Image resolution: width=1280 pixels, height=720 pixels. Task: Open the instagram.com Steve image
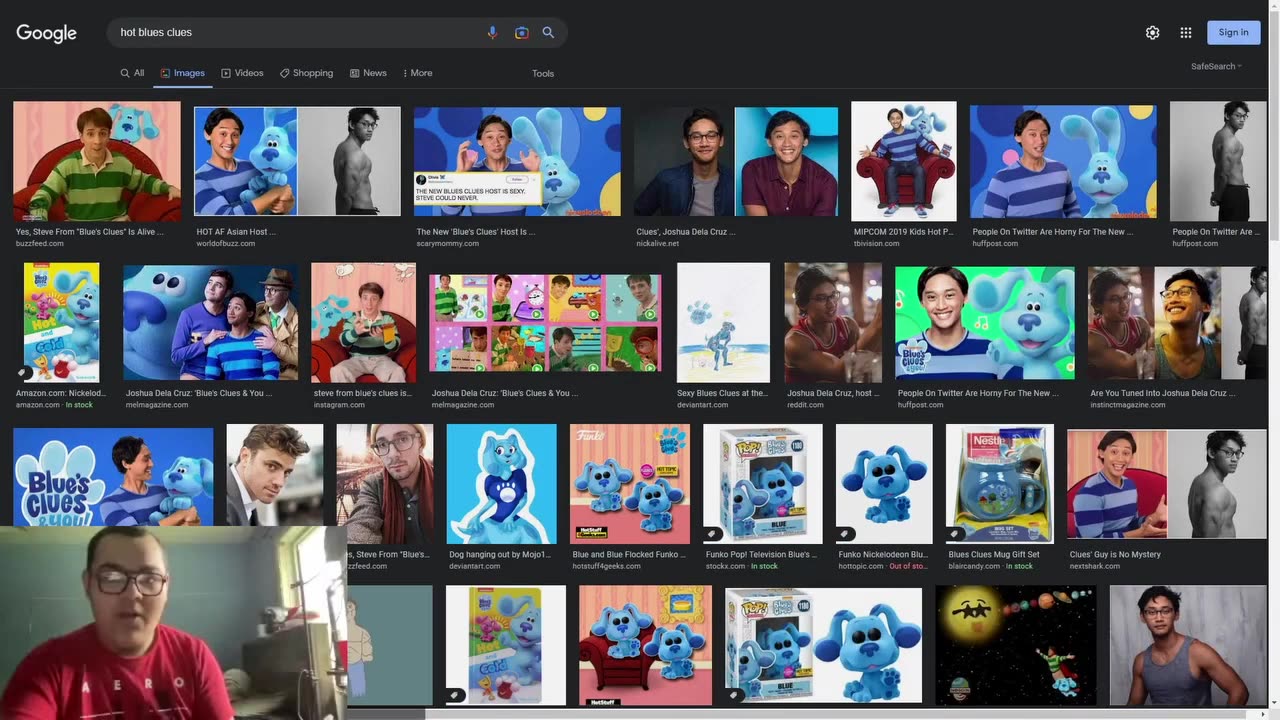(x=363, y=322)
